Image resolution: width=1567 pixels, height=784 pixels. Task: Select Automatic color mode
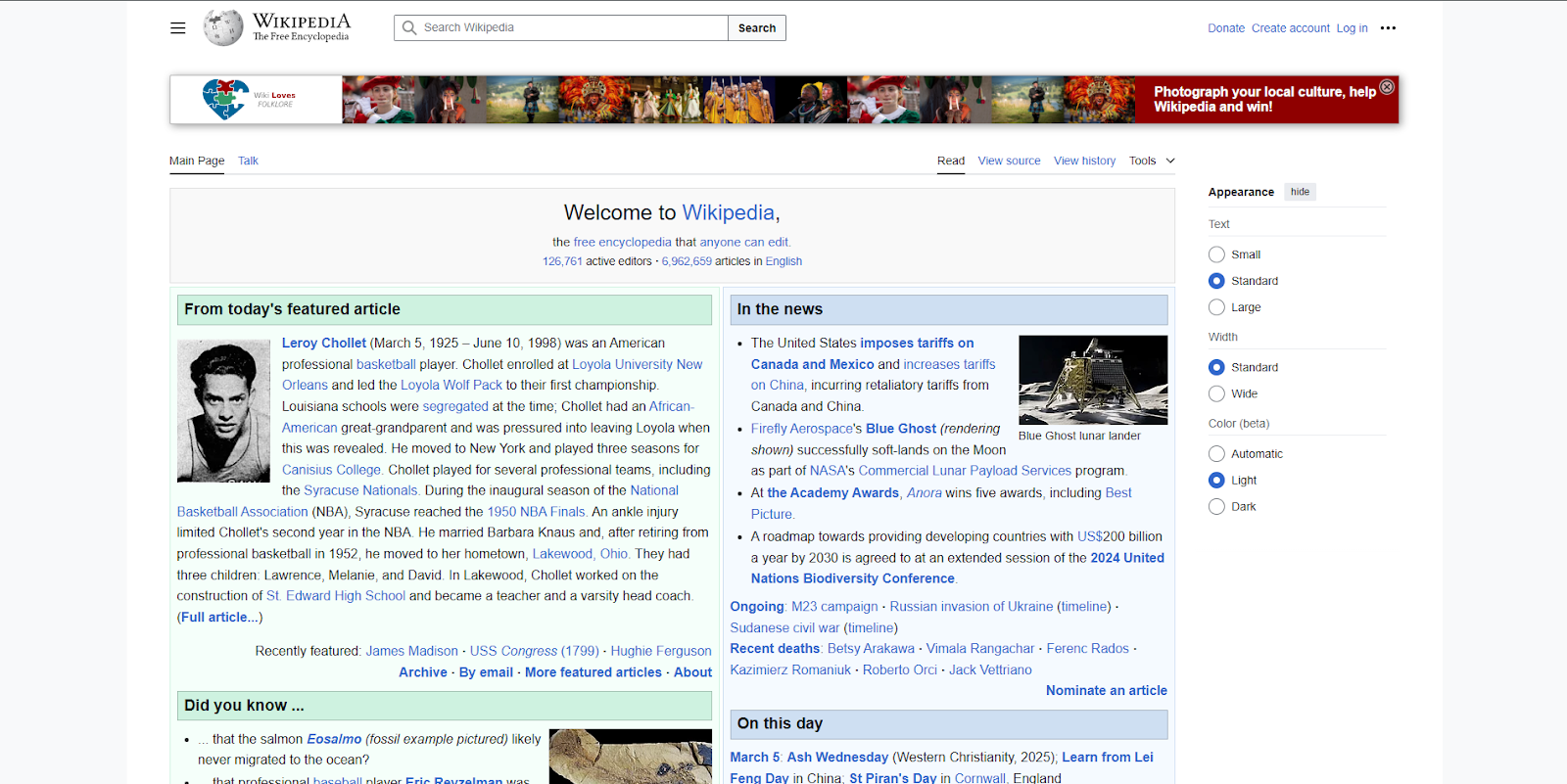click(x=1216, y=454)
